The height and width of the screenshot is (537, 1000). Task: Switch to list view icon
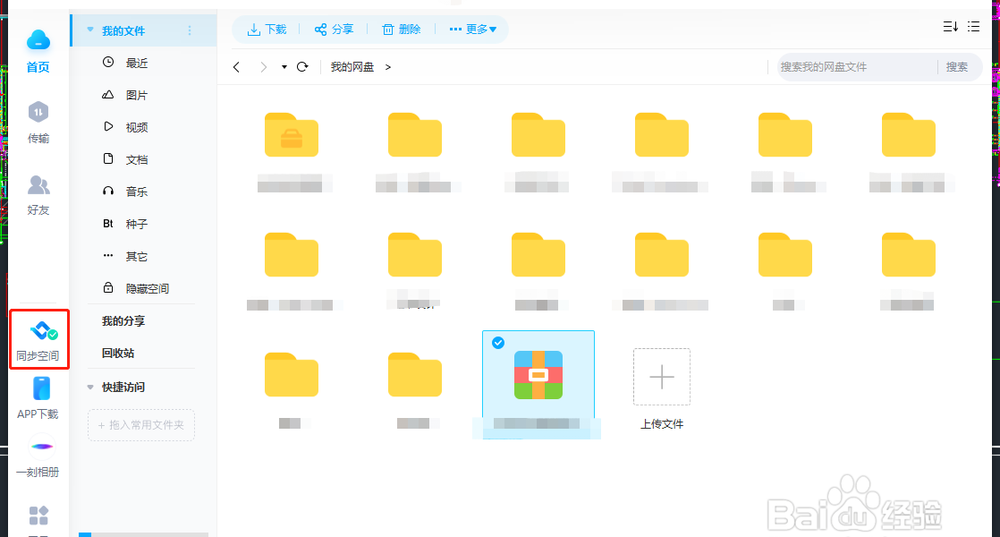pyautogui.click(x=973, y=26)
